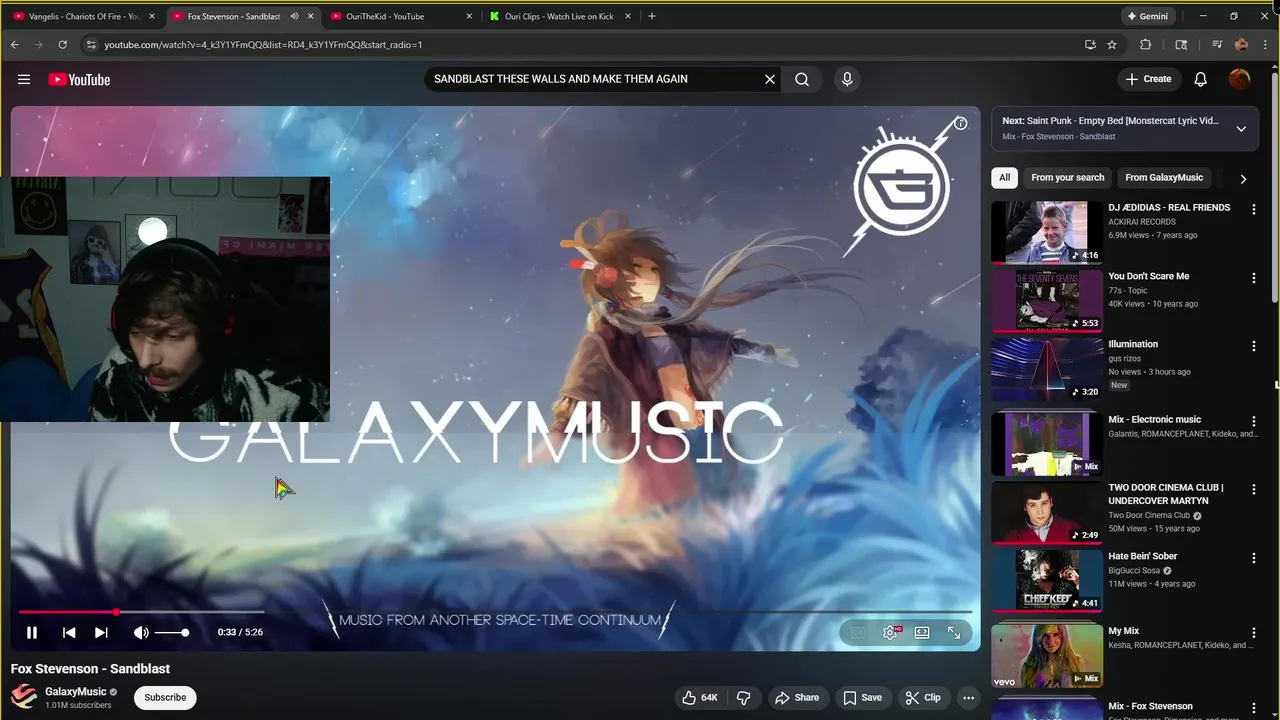This screenshot has width=1280, height=720.
Task: Open options for You Don't Scare Me
Action: click(x=1253, y=278)
